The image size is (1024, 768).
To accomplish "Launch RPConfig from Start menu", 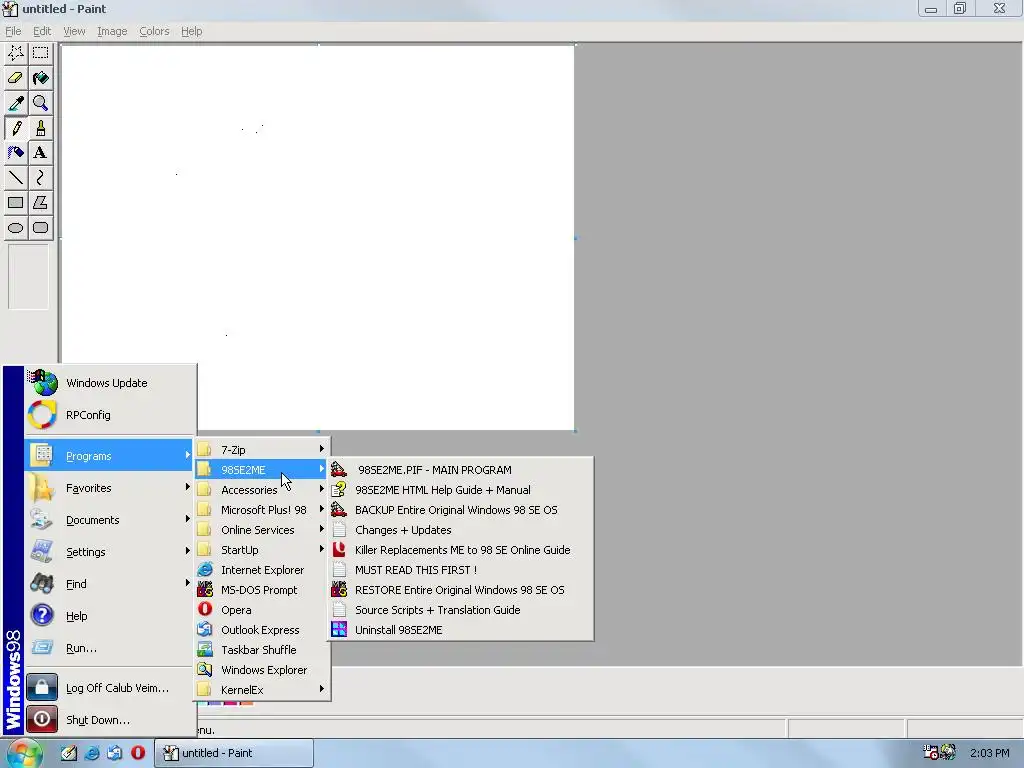I will click(110, 415).
